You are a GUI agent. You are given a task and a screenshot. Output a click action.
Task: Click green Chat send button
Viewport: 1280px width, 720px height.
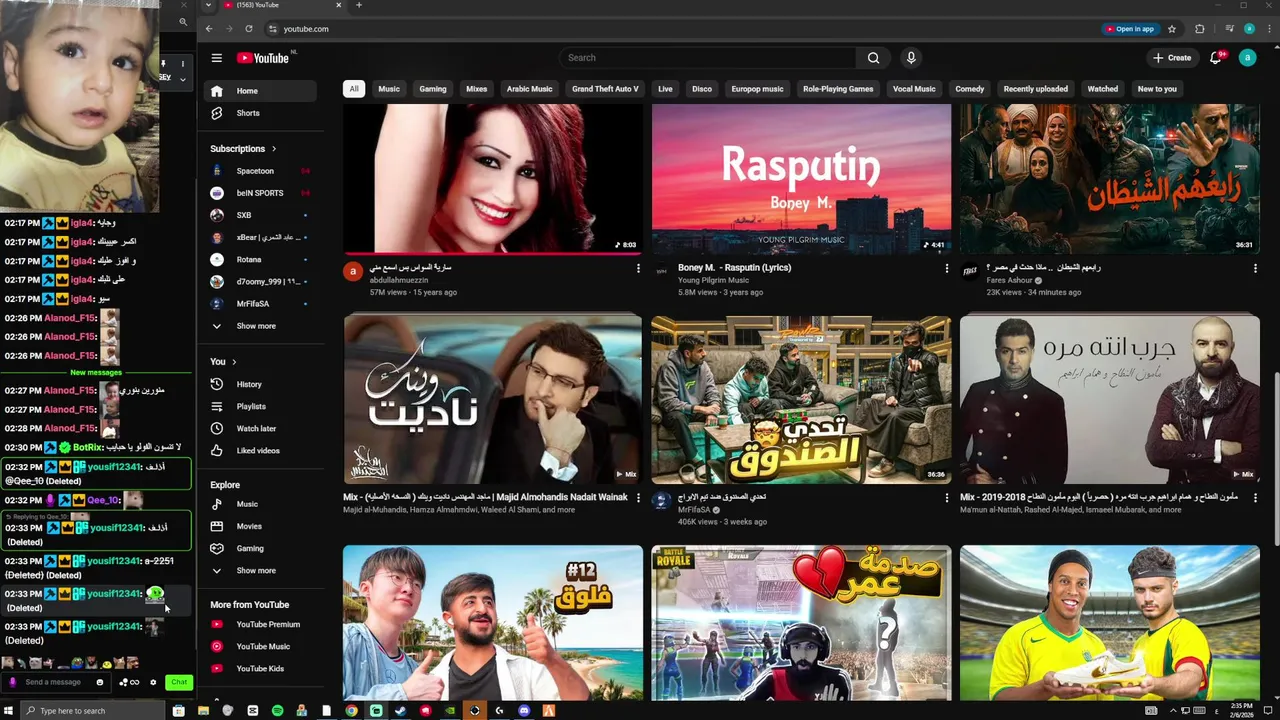tap(178, 682)
